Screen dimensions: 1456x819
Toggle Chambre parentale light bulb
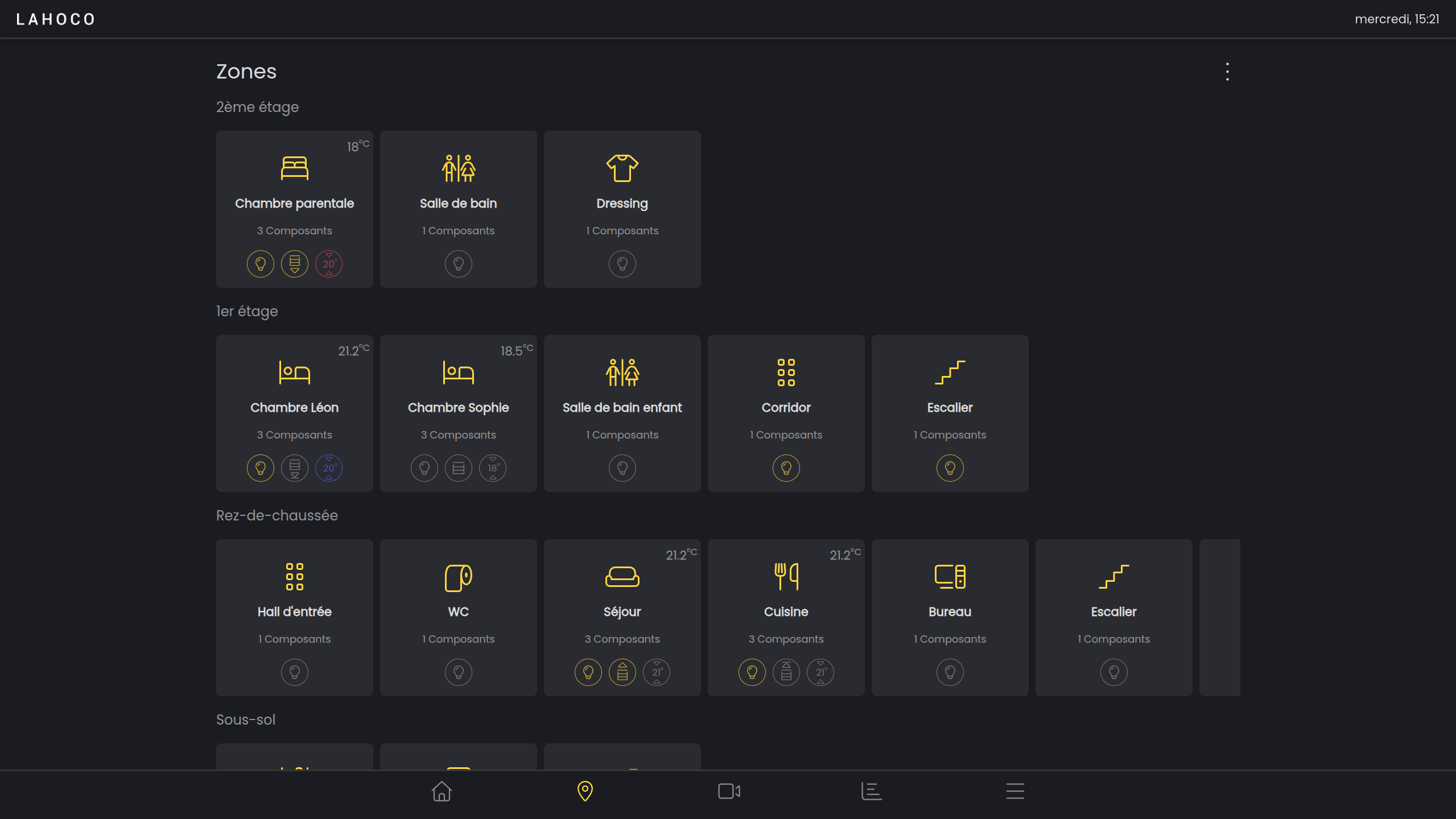[x=261, y=264]
